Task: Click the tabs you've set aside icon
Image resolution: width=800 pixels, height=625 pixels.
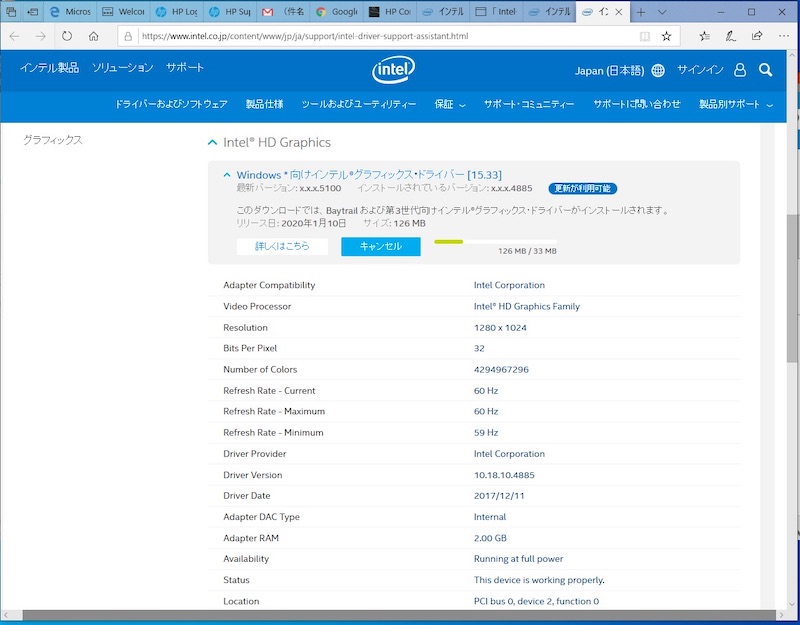Action: click(x=11, y=12)
